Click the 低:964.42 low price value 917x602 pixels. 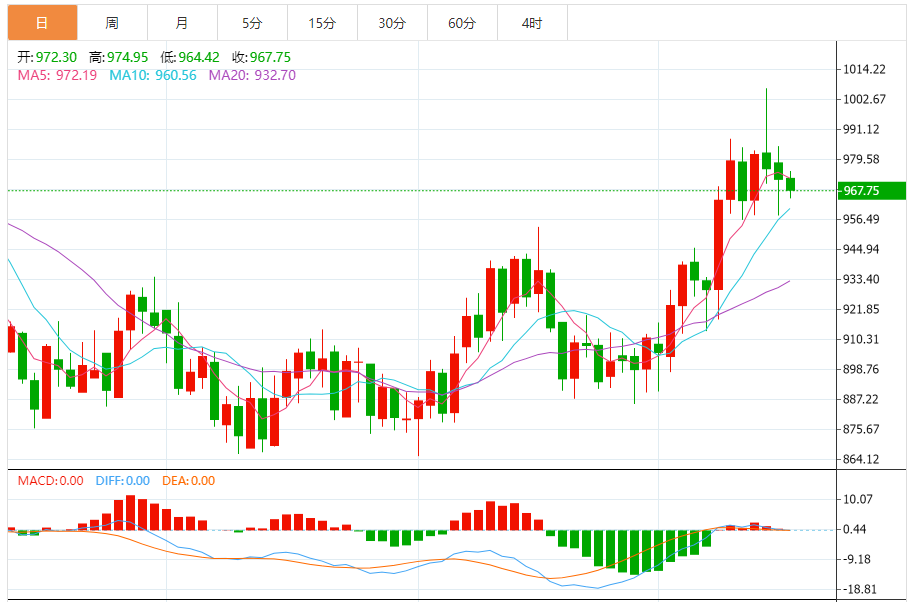pos(190,57)
